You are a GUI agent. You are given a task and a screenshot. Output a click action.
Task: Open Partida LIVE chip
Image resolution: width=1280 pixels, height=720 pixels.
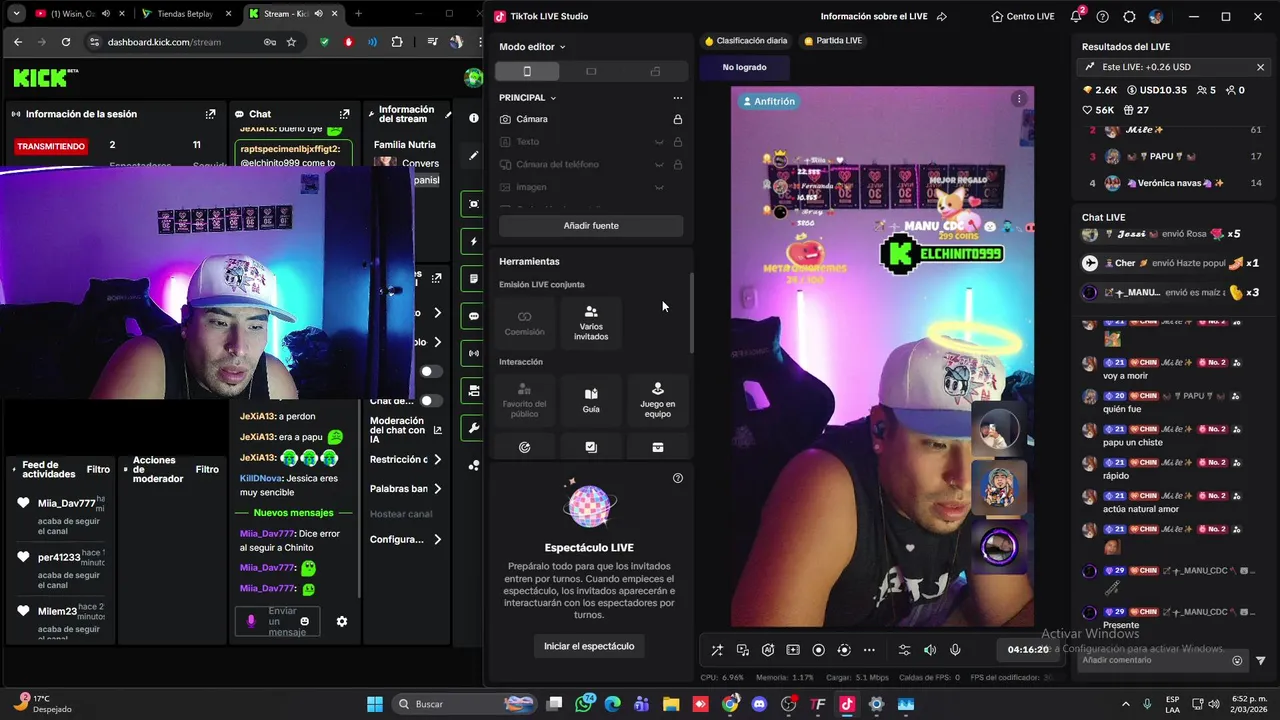833,41
